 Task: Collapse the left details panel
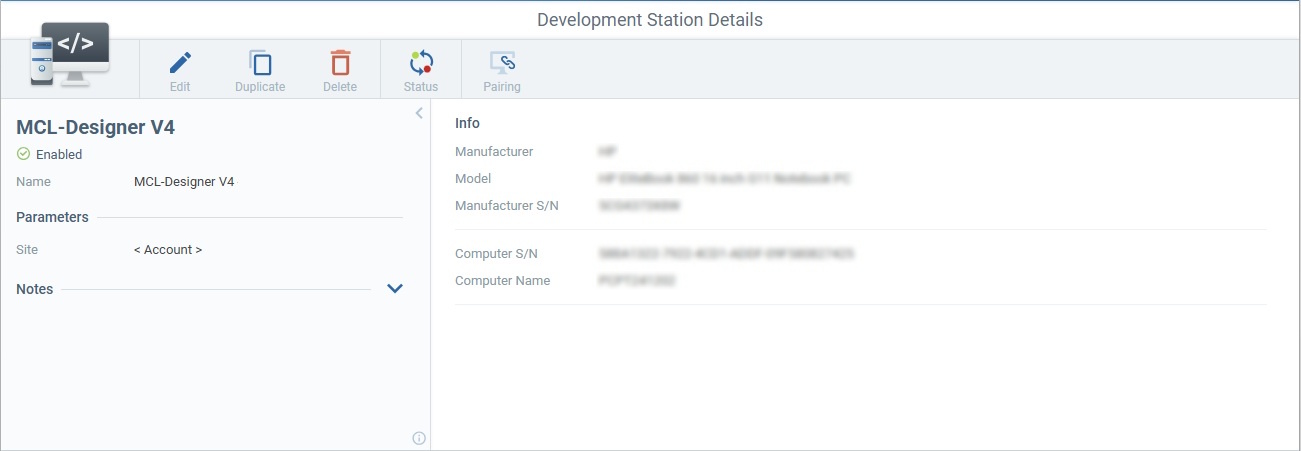[420, 113]
